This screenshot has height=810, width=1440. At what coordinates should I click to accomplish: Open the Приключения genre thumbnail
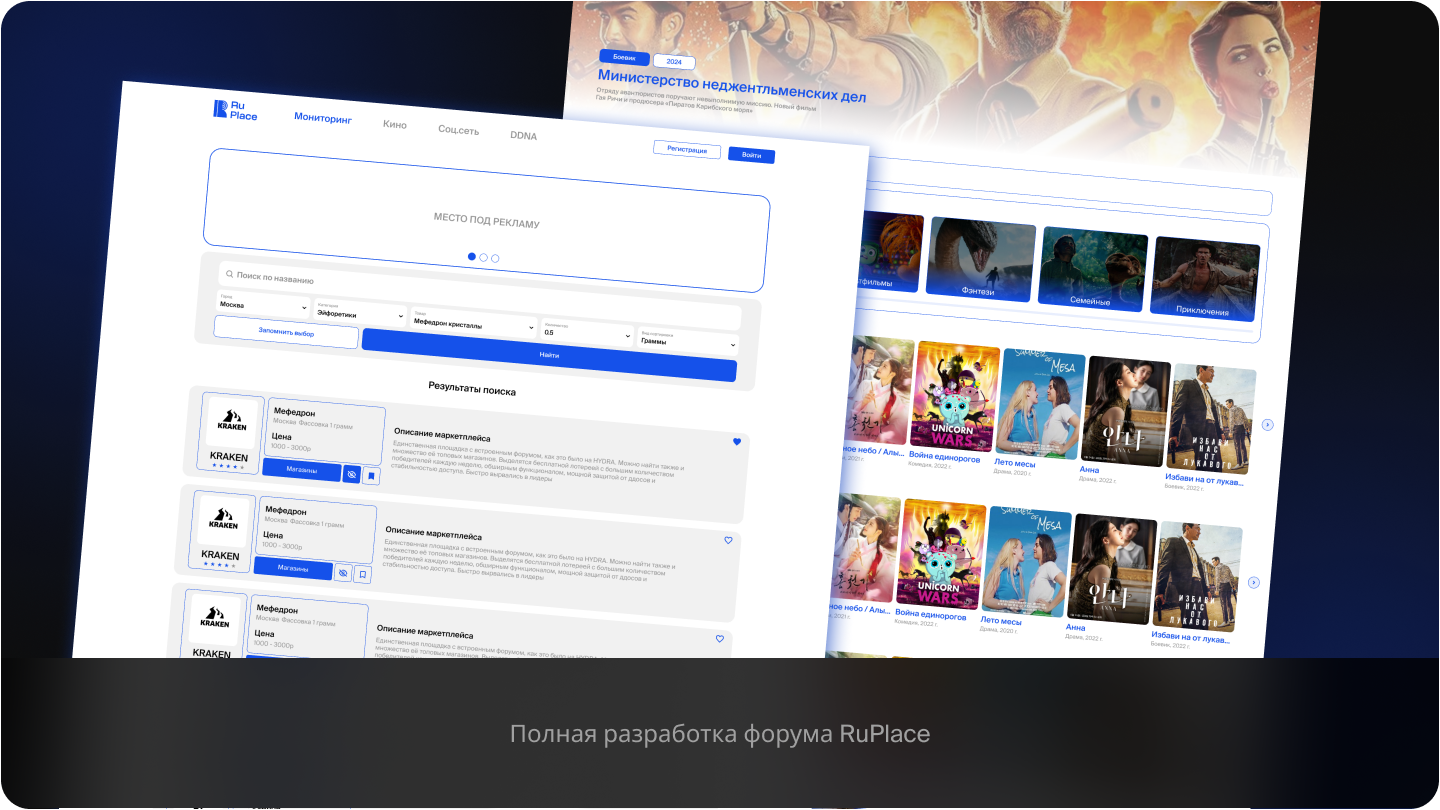point(1204,279)
